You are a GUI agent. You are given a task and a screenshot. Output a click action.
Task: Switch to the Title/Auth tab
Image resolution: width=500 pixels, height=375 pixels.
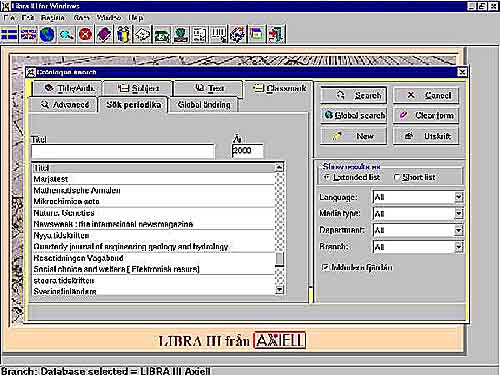(67, 88)
